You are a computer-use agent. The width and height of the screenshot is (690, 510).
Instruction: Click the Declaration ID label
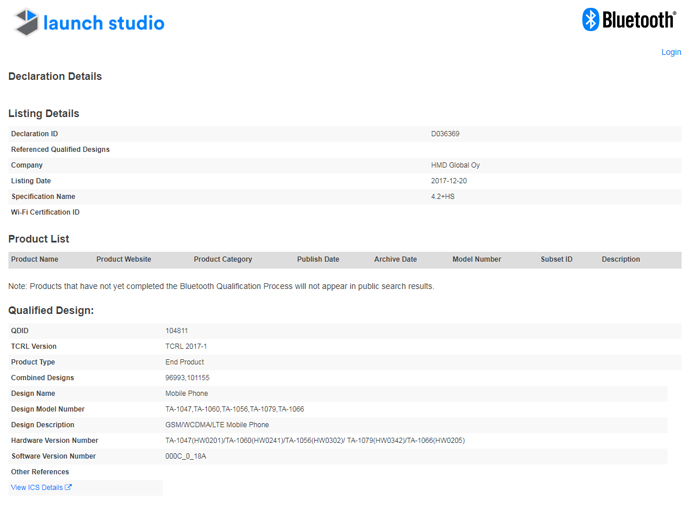pos(34,134)
